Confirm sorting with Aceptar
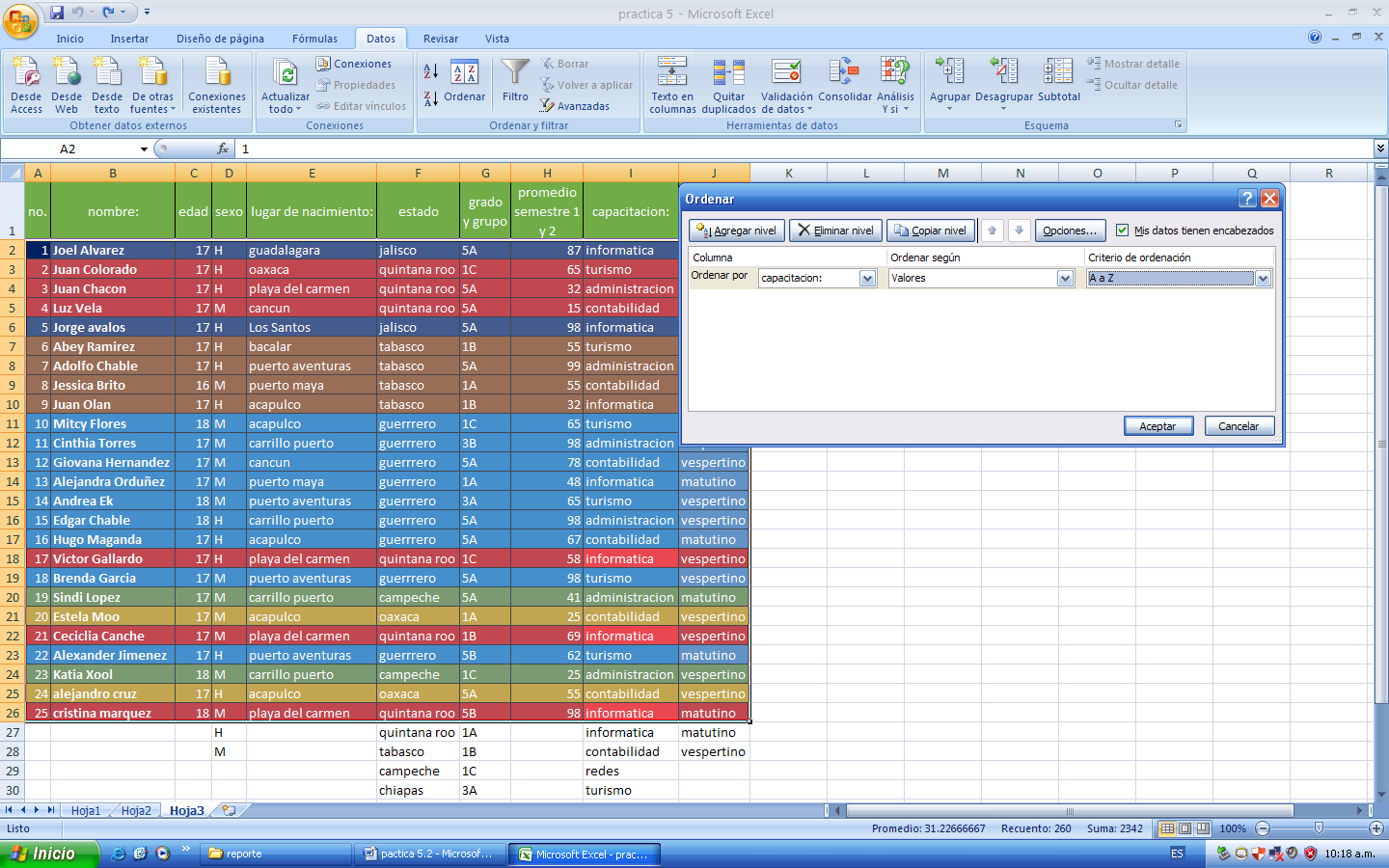This screenshot has width=1389, height=868. 1158,425
